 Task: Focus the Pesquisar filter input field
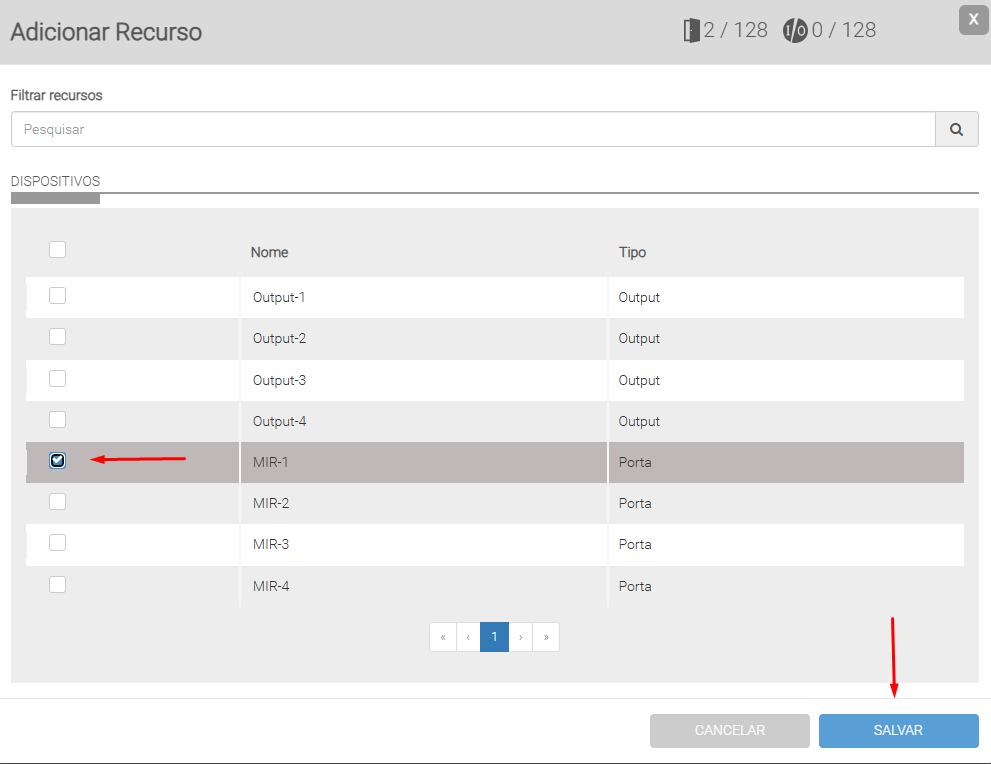[x=472, y=129]
